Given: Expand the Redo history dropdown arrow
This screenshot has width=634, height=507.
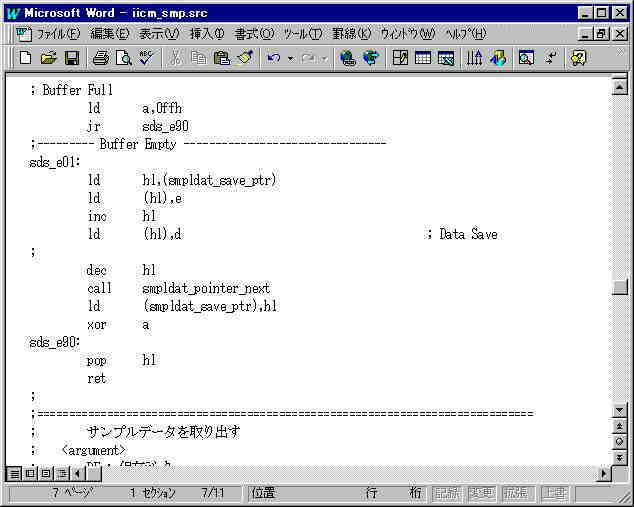Looking at the screenshot, I should [x=324, y=58].
